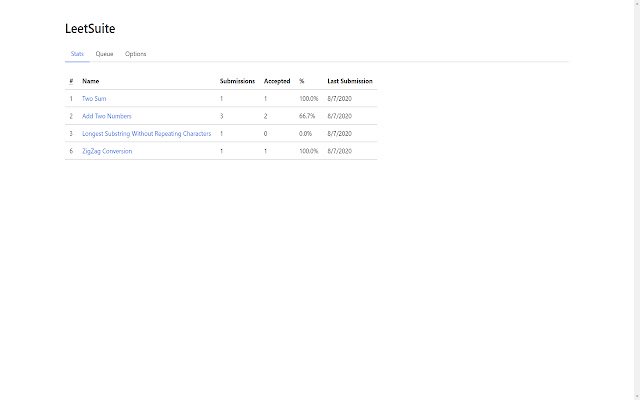640x400 pixels.
Task: Open the ZigZag Conversion link
Action: tap(107, 151)
